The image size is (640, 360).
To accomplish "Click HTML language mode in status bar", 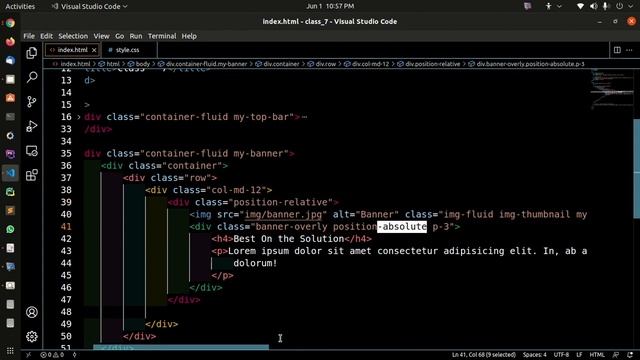I will pyautogui.click(x=597, y=355).
